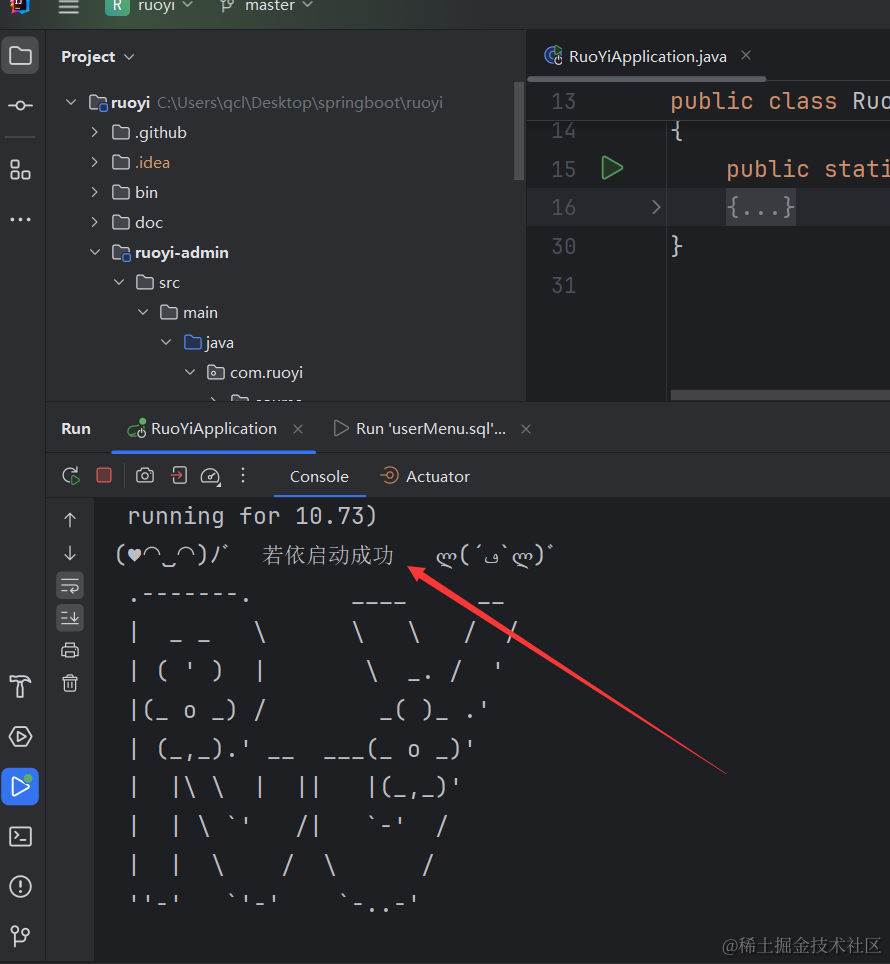The image size is (890, 964).
Task: Stop the running application with red square
Action: coord(104,476)
